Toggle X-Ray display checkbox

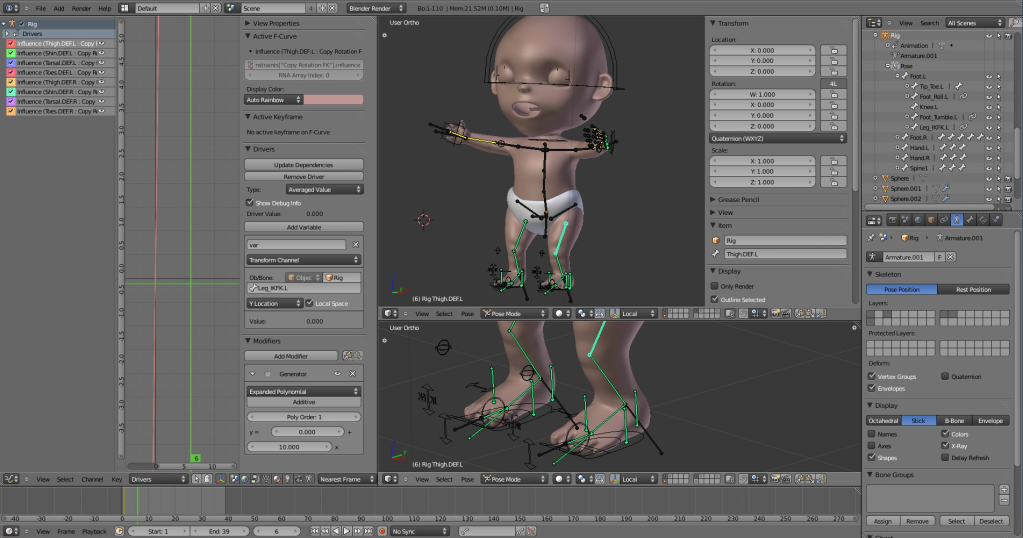945,445
